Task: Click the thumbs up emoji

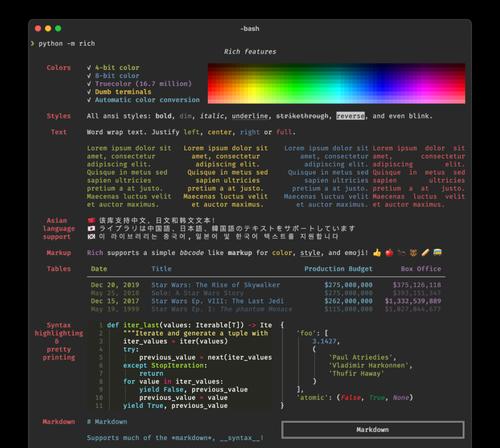Action: (x=377, y=253)
